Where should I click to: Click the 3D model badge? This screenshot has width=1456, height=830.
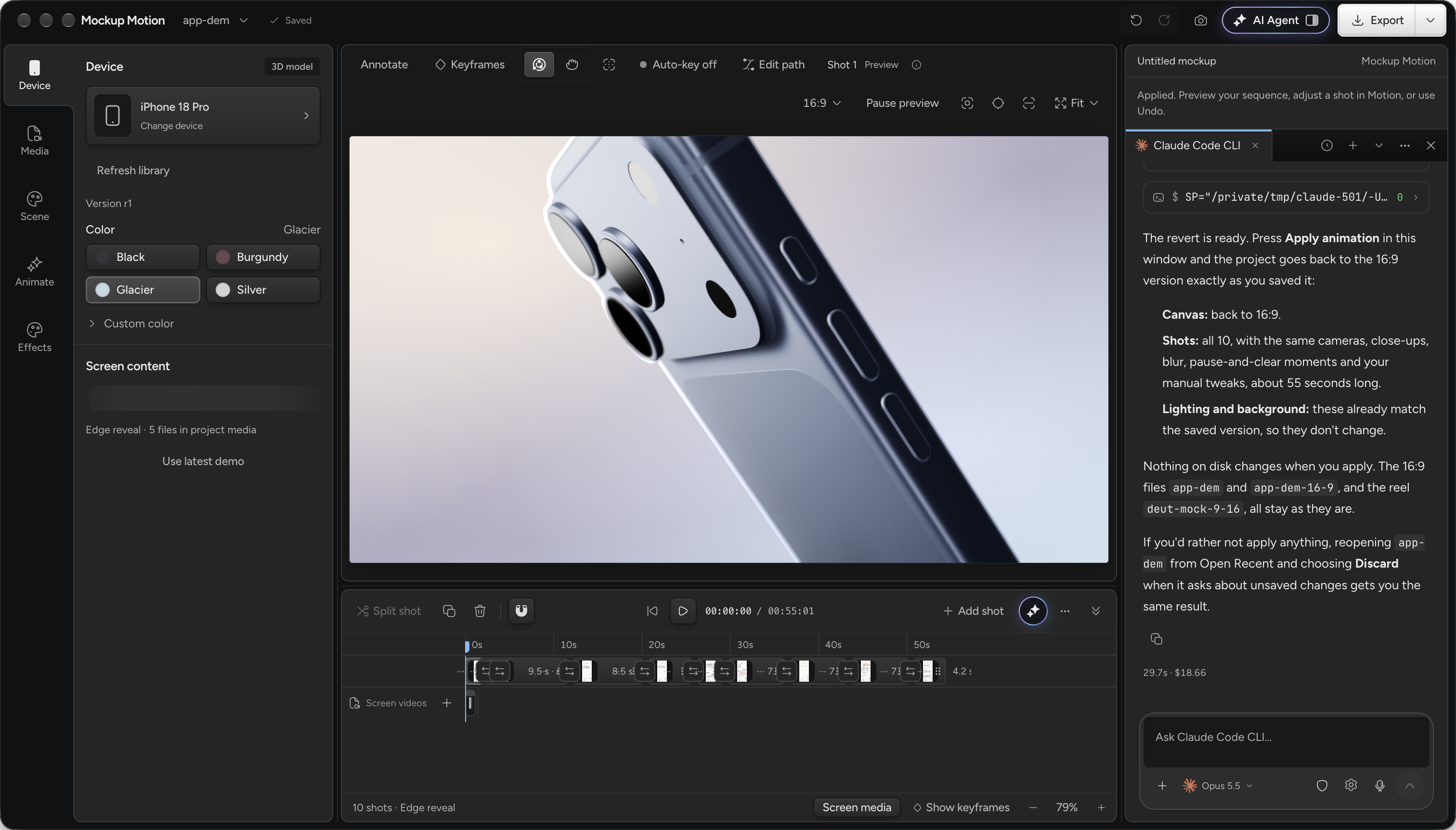pyautogui.click(x=292, y=66)
